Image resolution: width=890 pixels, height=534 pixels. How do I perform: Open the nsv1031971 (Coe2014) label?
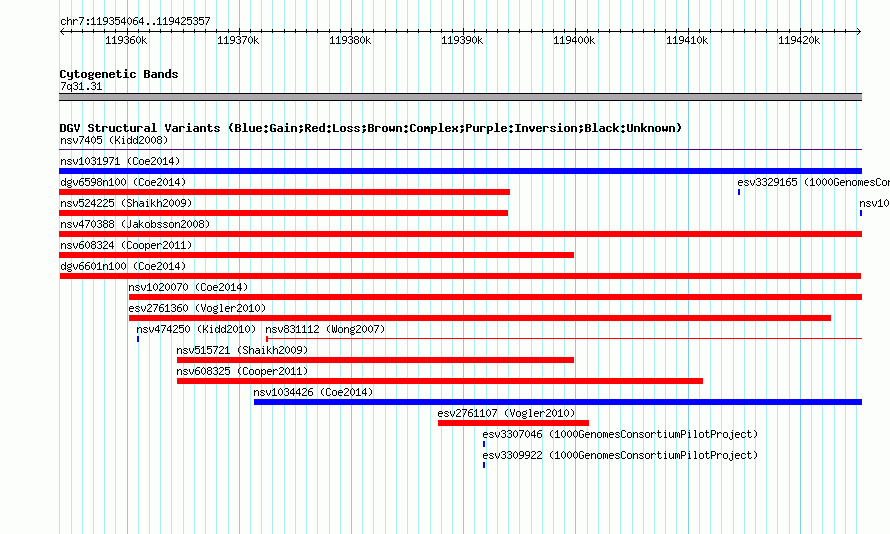(120, 161)
